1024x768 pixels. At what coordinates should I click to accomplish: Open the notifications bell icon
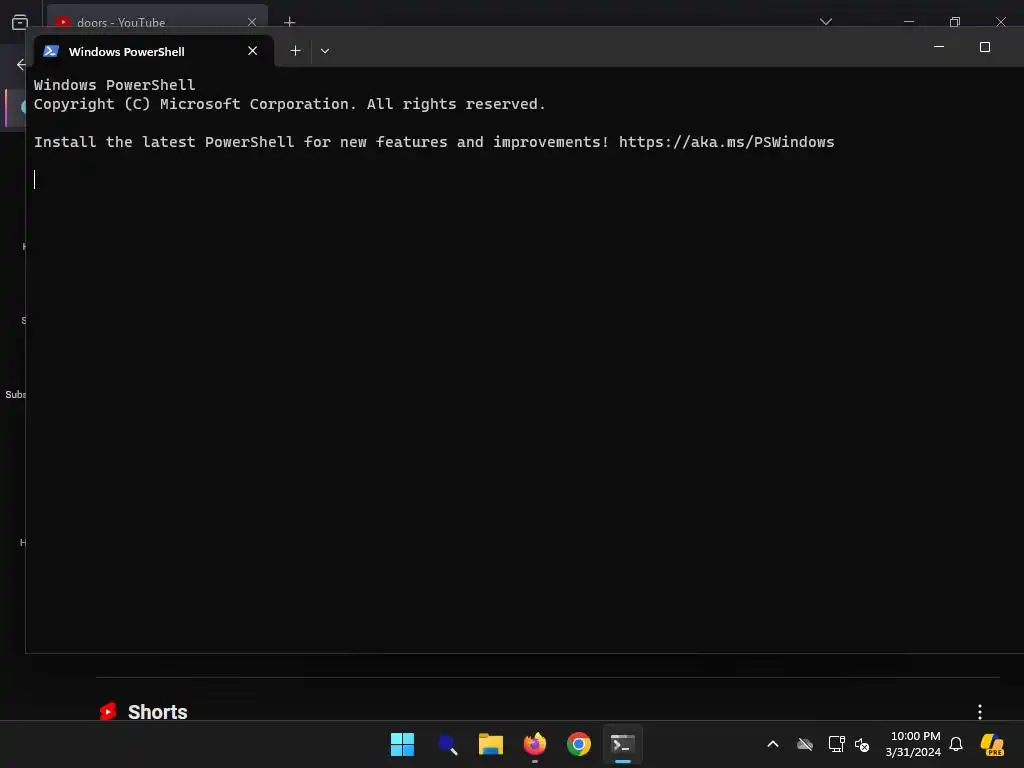point(956,744)
